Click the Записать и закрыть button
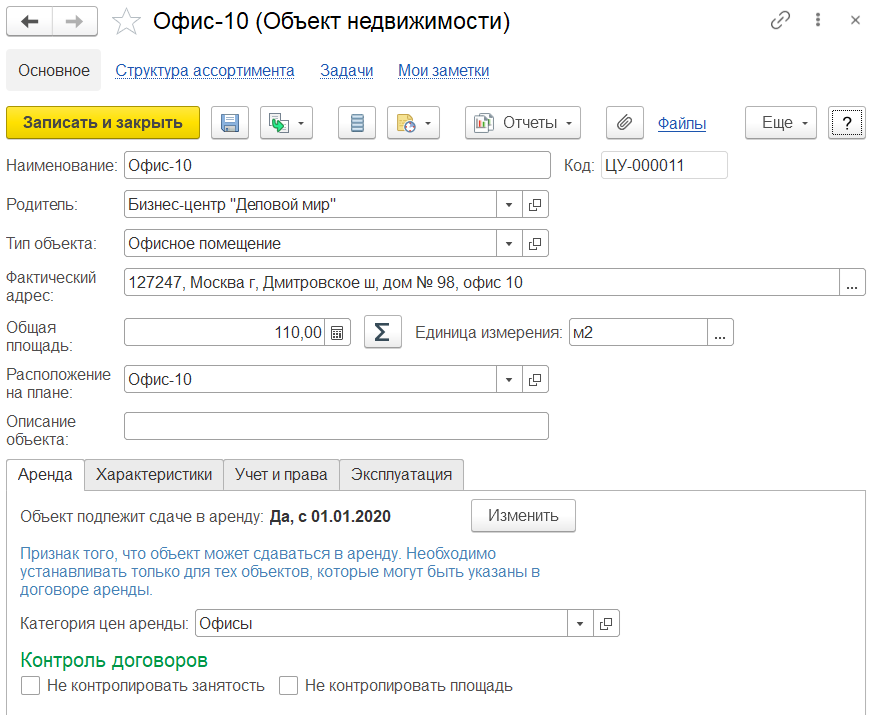 coord(103,123)
